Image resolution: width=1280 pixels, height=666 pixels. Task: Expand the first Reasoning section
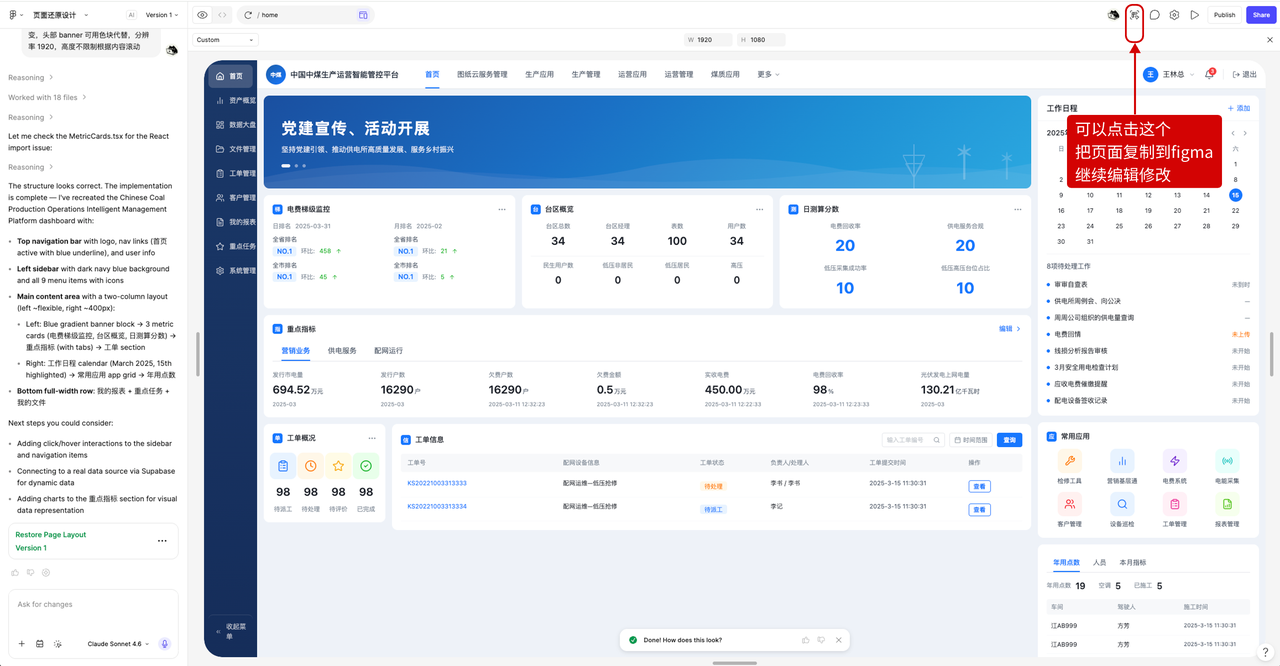pyautogui.click(x=30, y=77)
